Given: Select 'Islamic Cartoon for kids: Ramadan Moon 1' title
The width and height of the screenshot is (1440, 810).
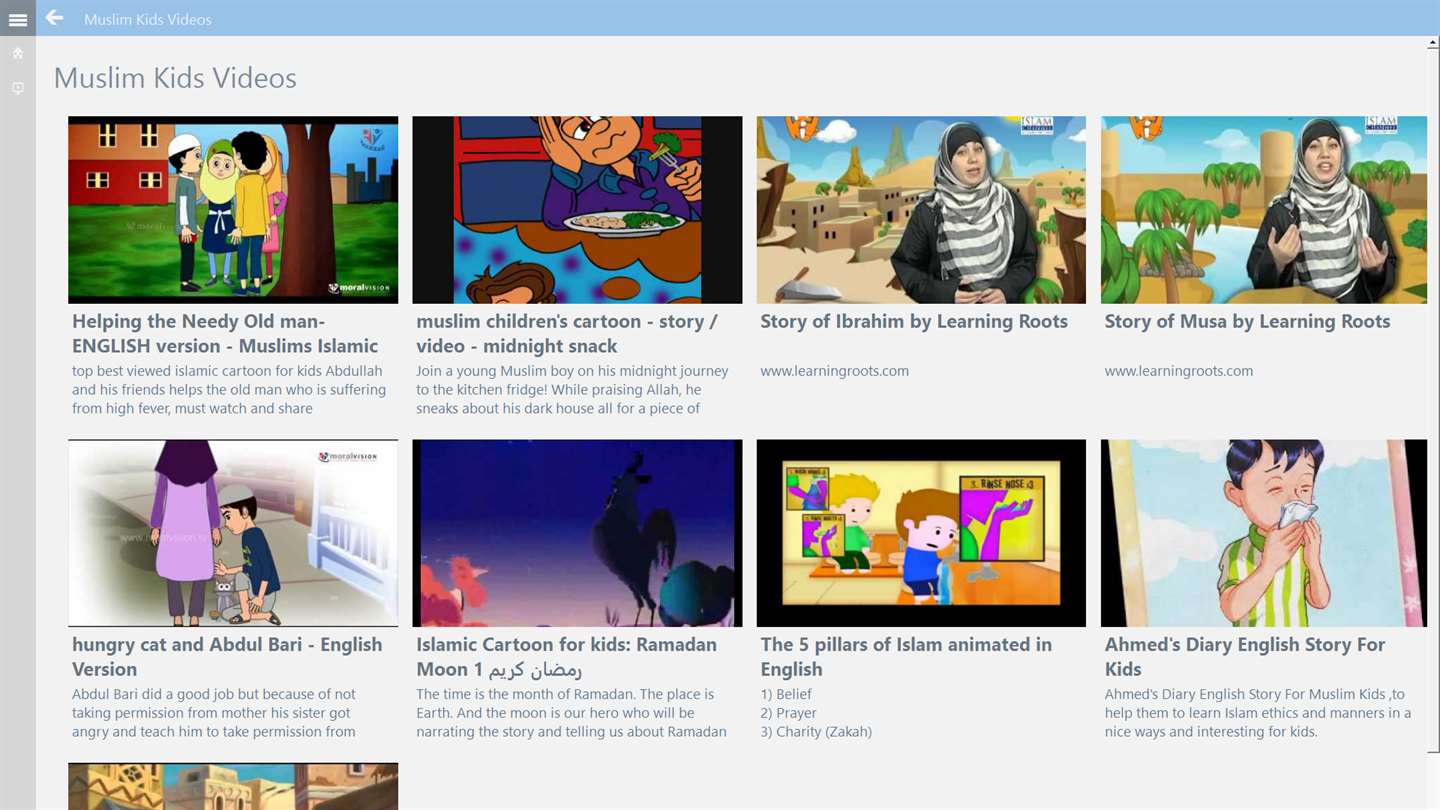Looking at the screenshot, I should pyautogui.click(x=566, y=657).
